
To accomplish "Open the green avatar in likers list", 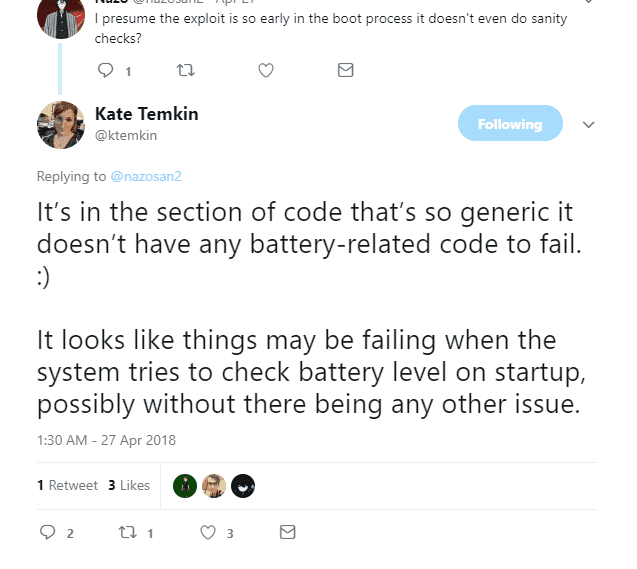I will click(x=185, y=486).
